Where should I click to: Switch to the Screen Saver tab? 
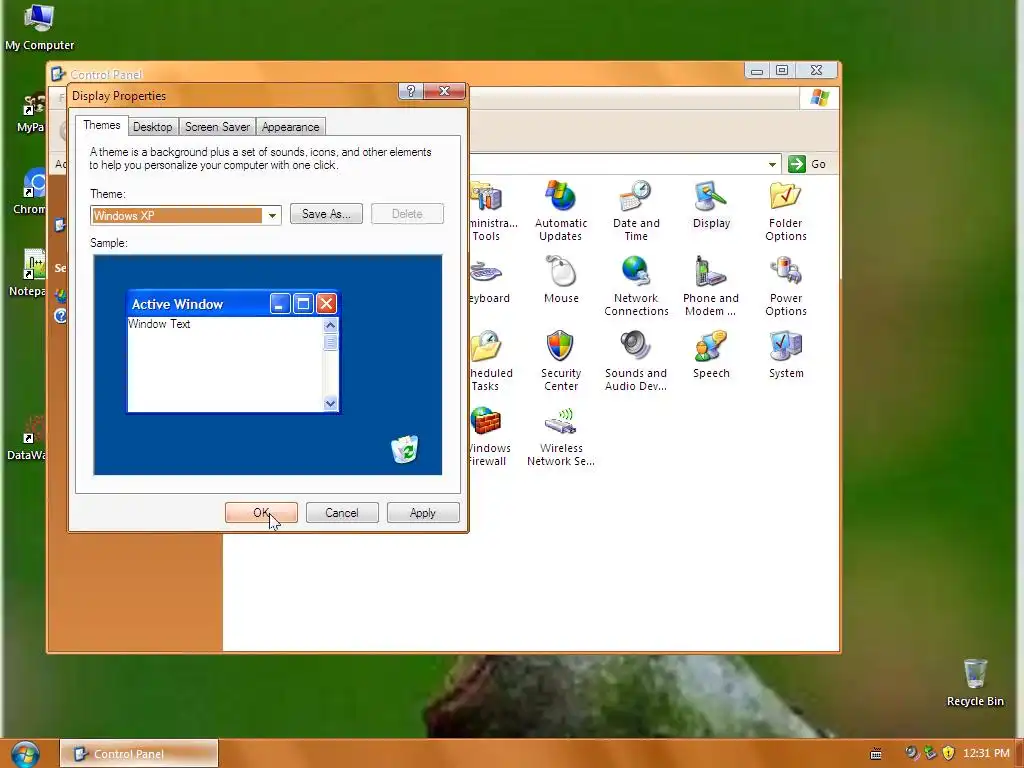tap(217, 127)
